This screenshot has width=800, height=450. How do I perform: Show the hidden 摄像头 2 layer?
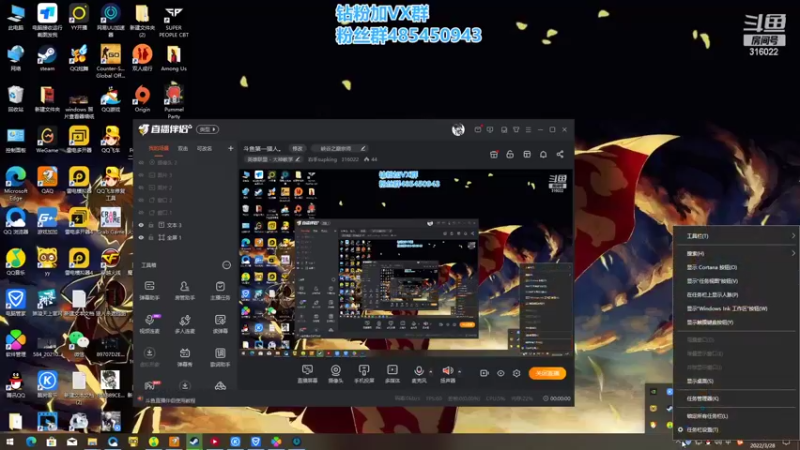141,162
